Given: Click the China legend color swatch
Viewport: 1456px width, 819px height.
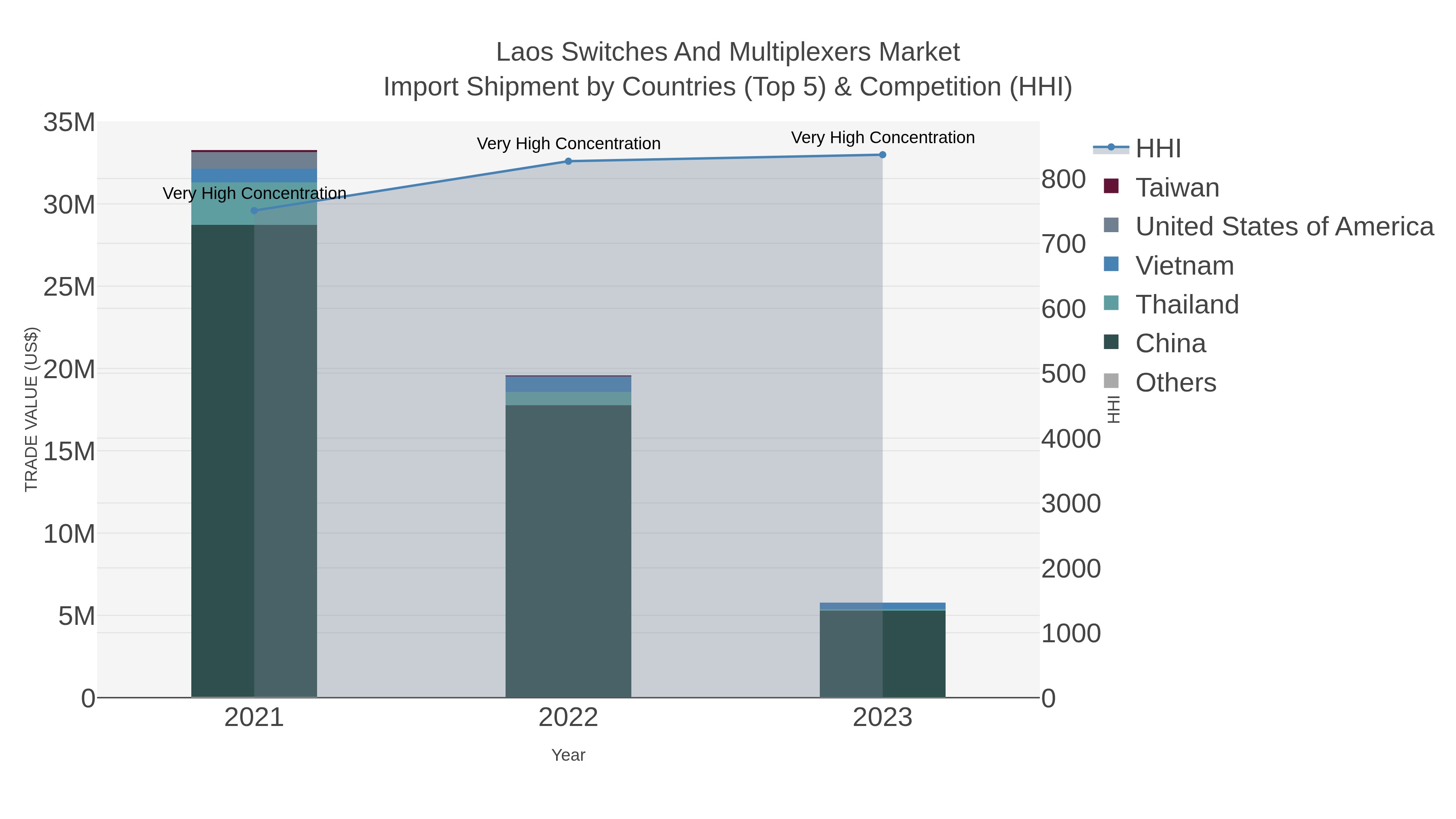Looking at the screenshot, I should 1111,343.
